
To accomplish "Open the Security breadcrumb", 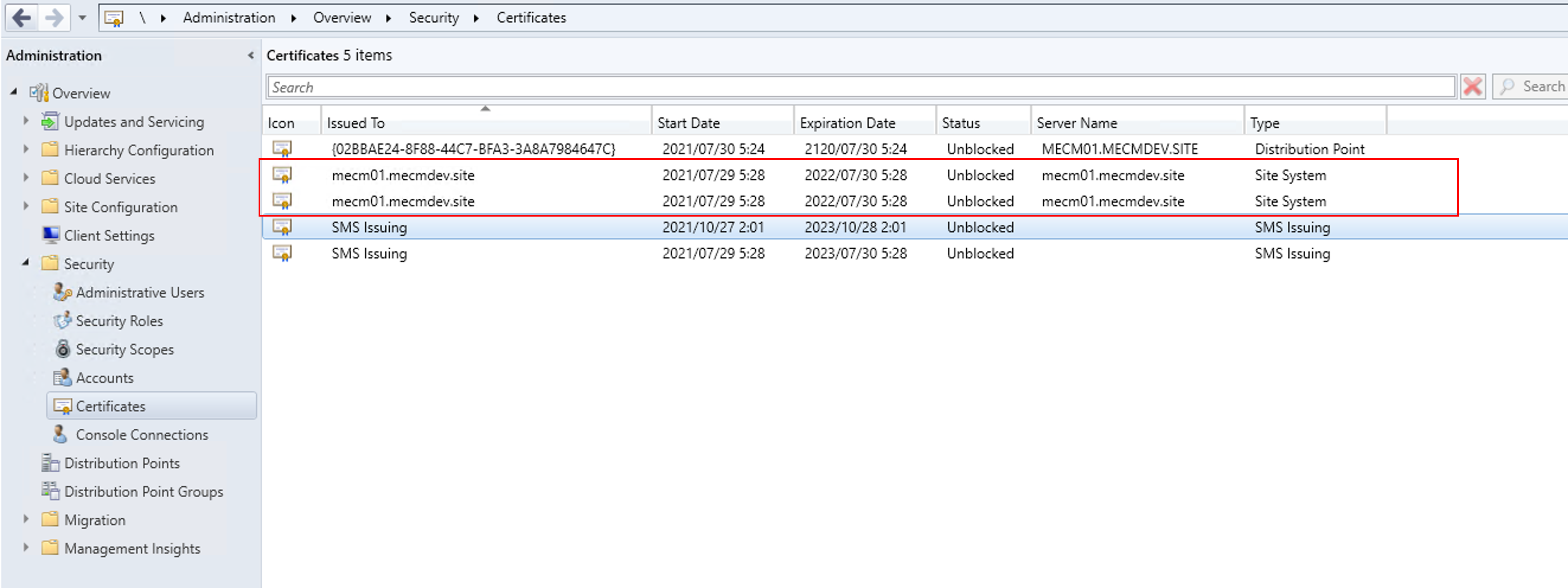I will point(434,18).
